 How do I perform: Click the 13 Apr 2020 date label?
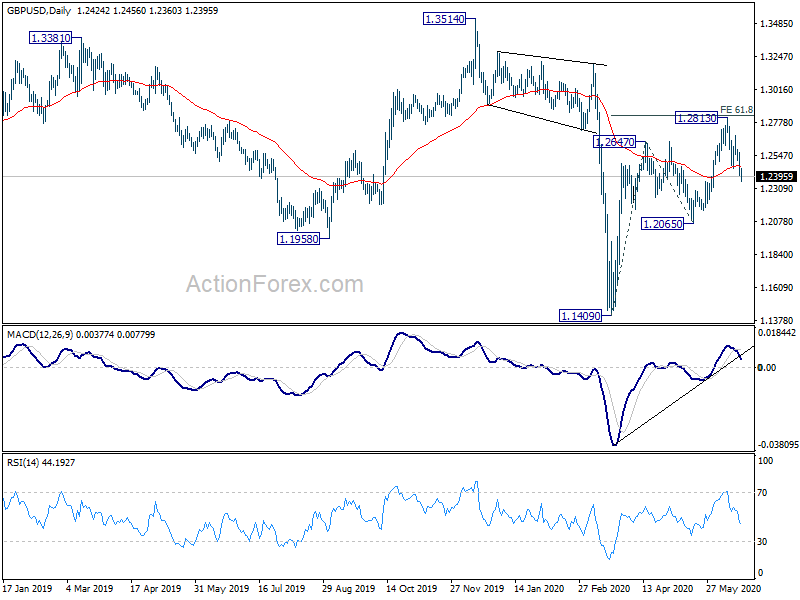(667, 589)
